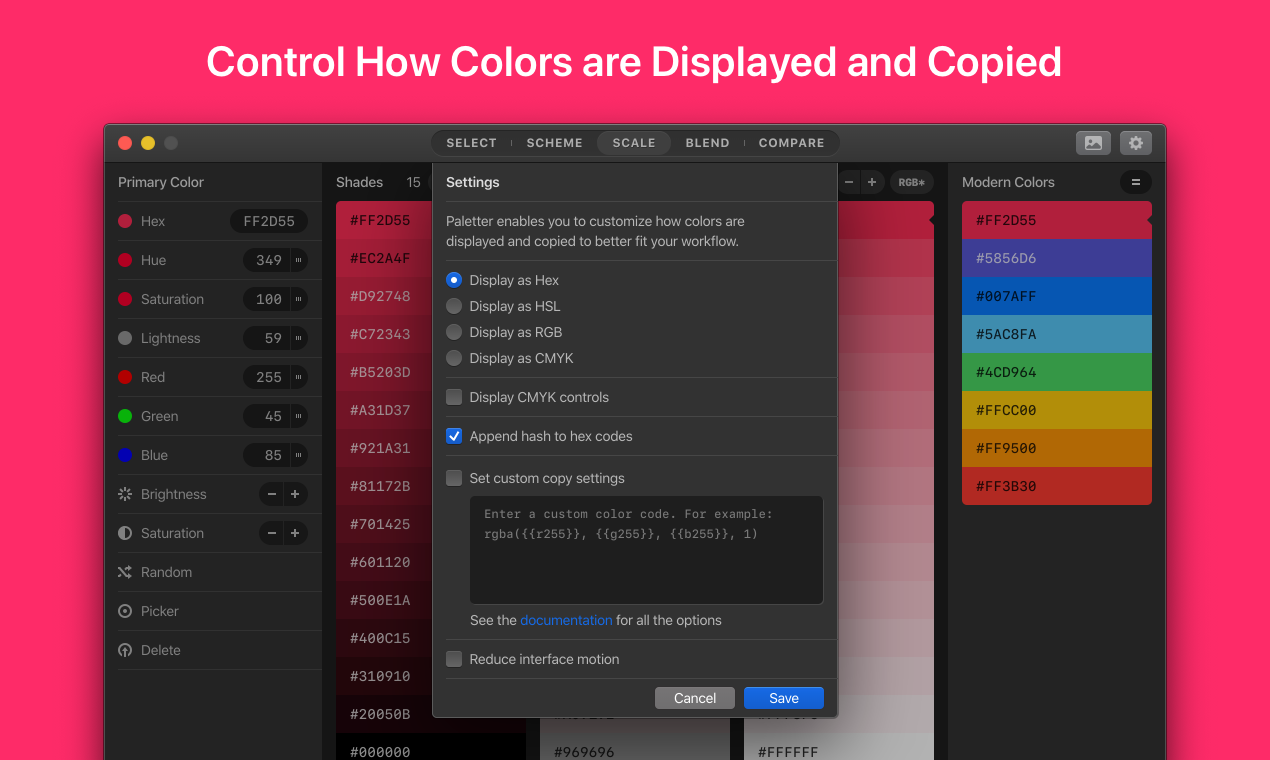Uncheck Append hash to hex codes
The image size is (1270, 760).
(x=454, y=436)
